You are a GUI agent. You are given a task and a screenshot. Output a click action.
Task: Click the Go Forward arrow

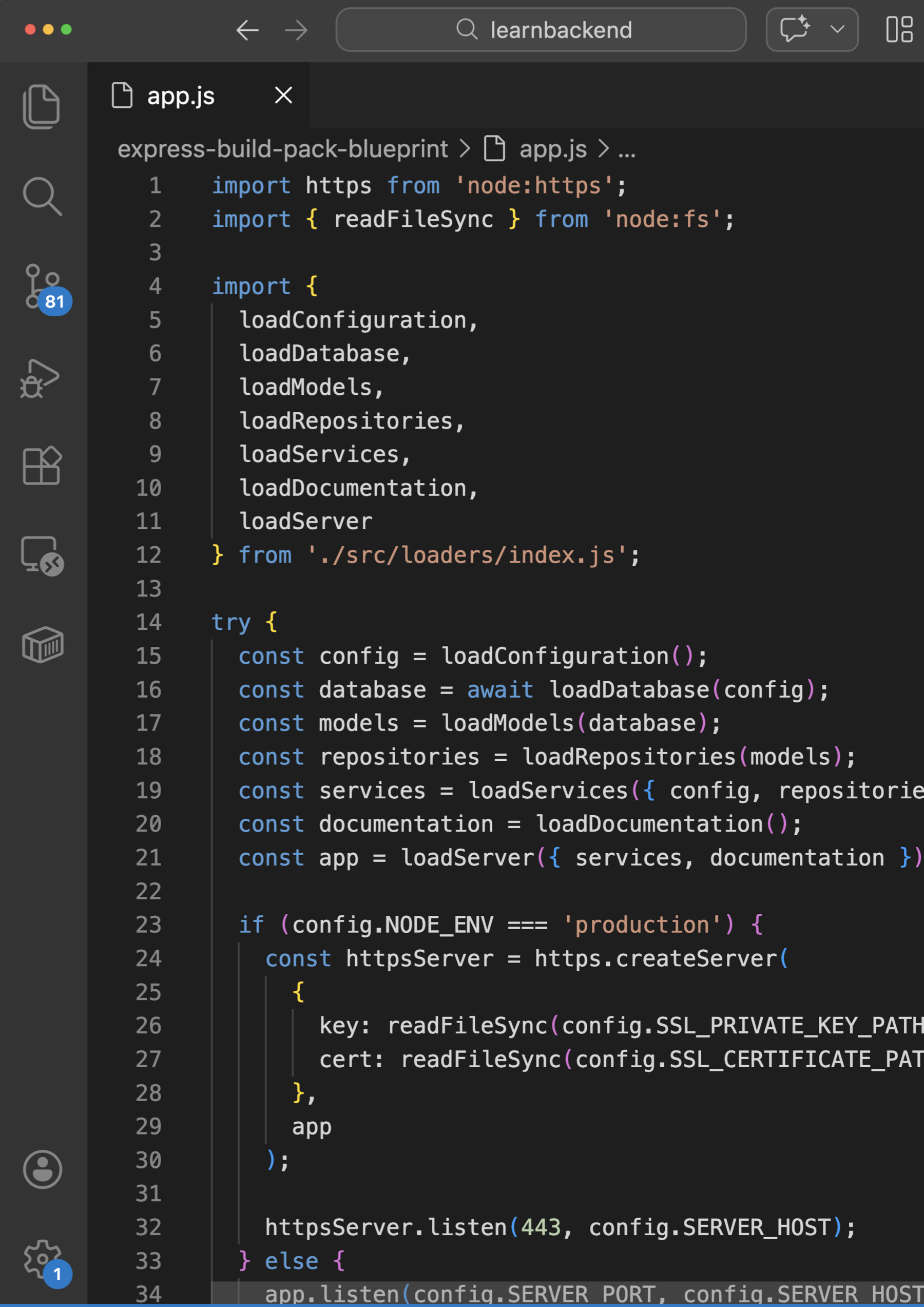296,30
